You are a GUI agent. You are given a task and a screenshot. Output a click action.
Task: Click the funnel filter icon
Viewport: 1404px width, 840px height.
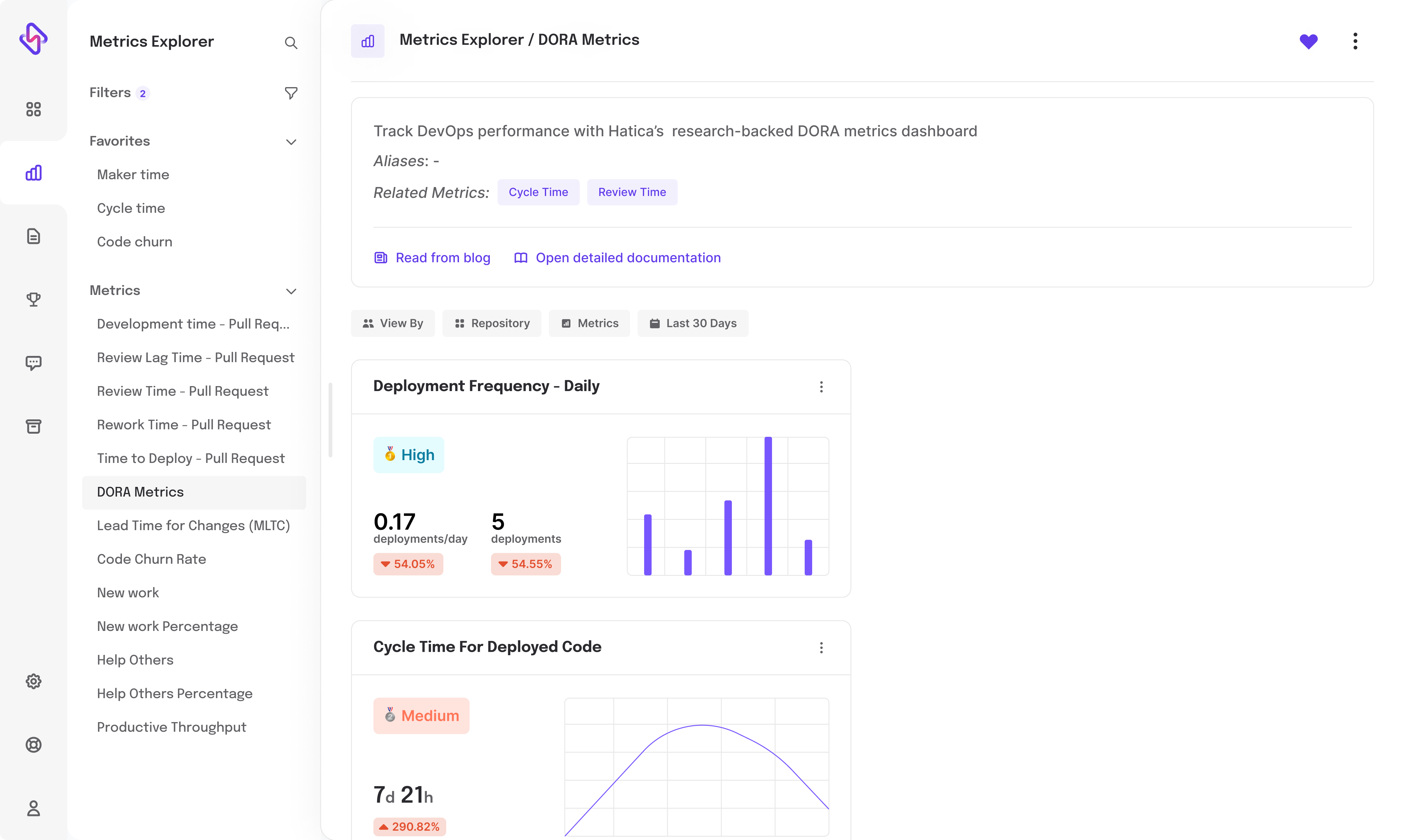[291, 93]
